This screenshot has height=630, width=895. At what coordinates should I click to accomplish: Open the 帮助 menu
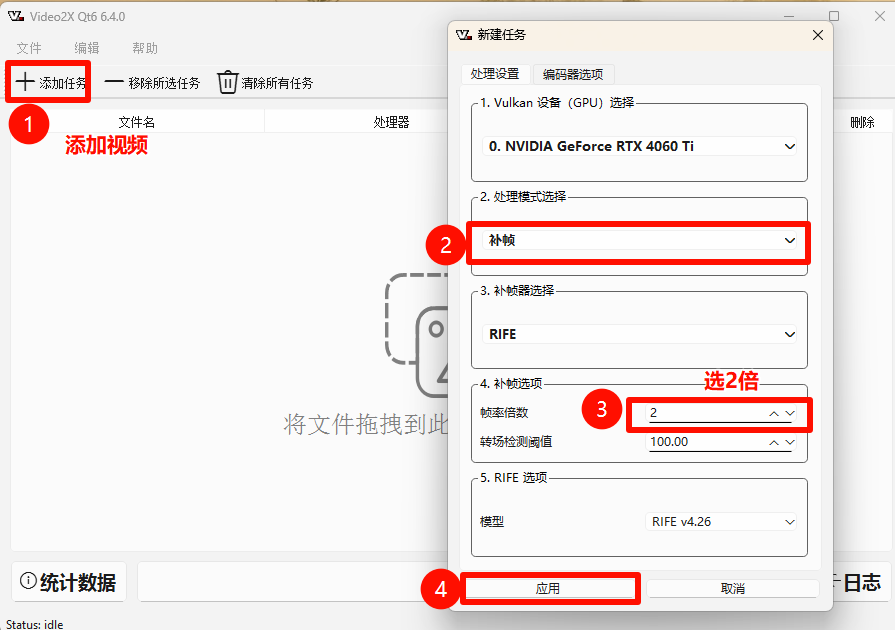(x=145, y=49)
